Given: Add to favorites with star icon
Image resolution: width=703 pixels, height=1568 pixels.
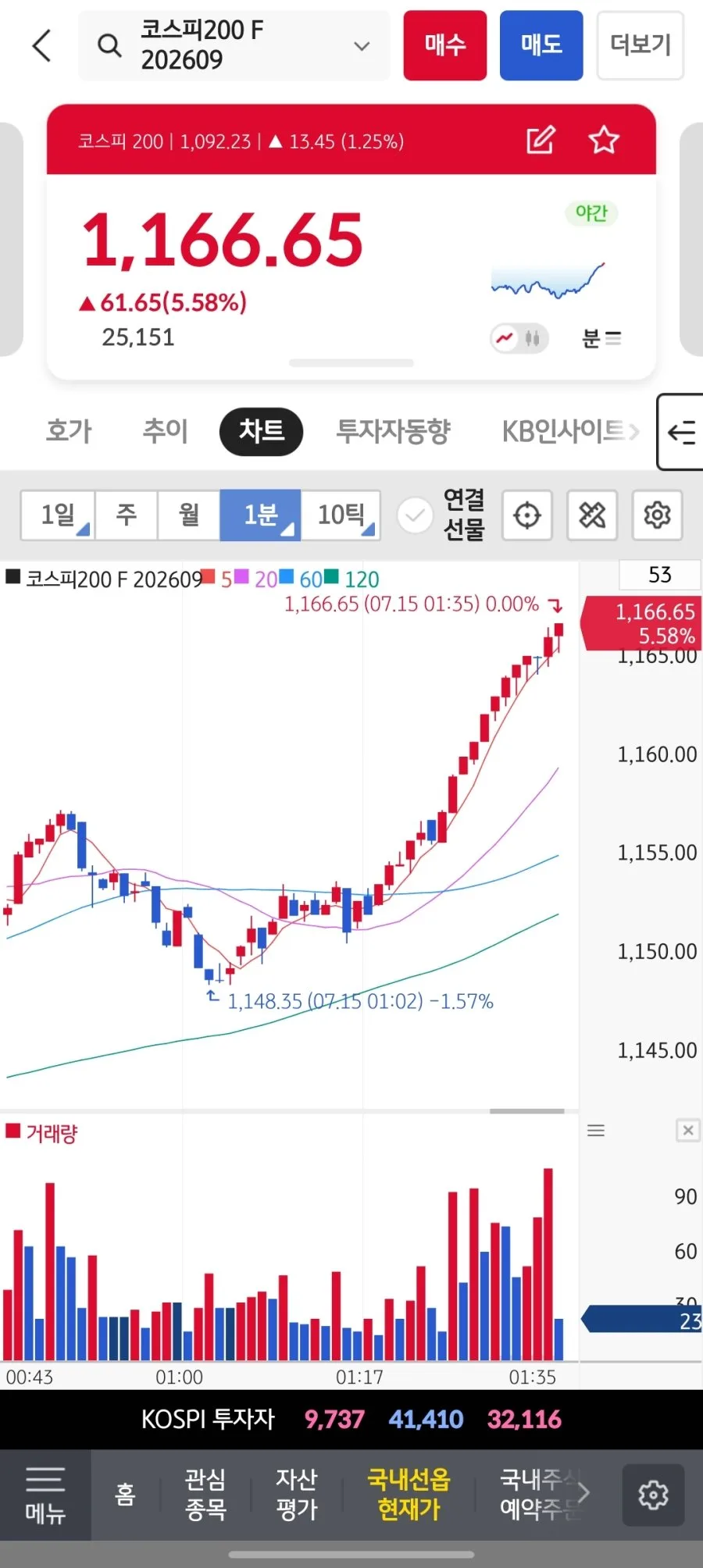Looking at the screenshot, I should click(x=603, y=141).
